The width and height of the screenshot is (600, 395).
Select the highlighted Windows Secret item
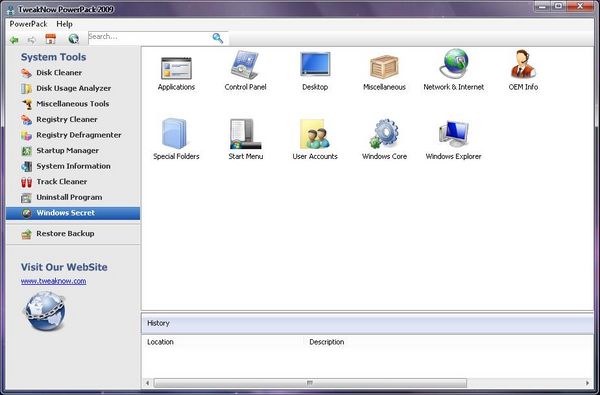[73, 213]
